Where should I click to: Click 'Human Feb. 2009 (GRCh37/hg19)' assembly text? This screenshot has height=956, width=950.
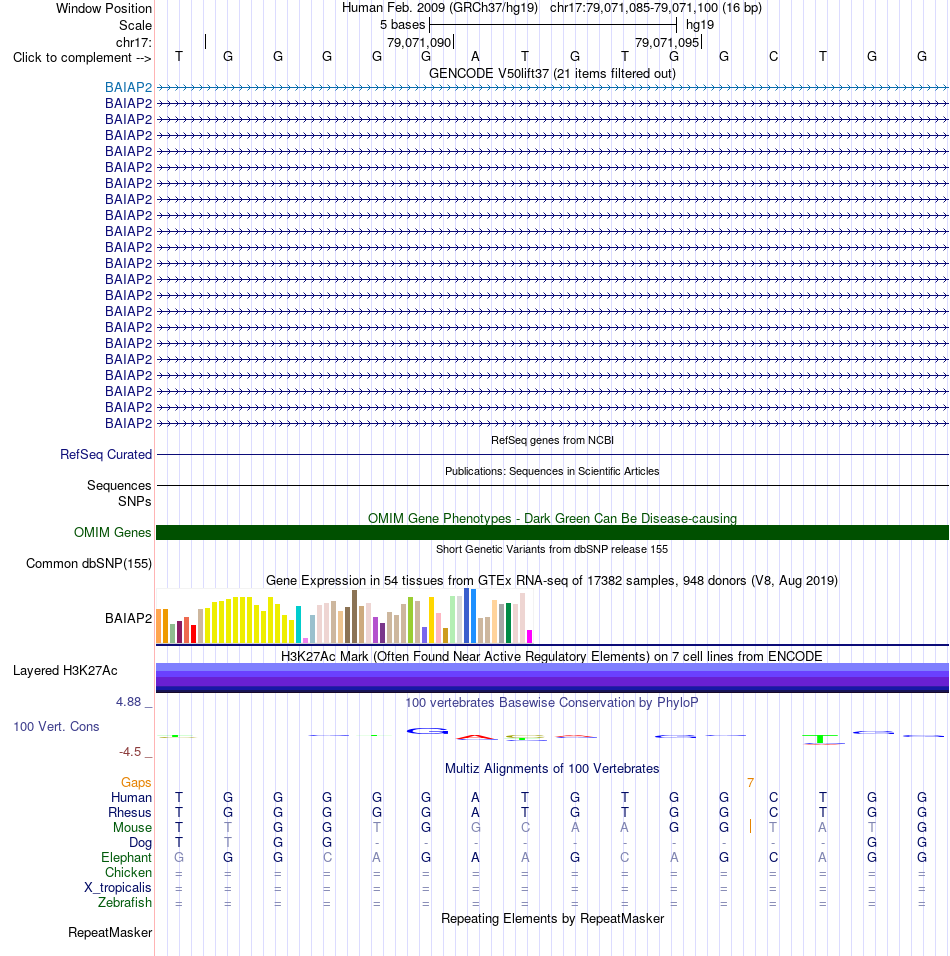[x=440, y=8]
